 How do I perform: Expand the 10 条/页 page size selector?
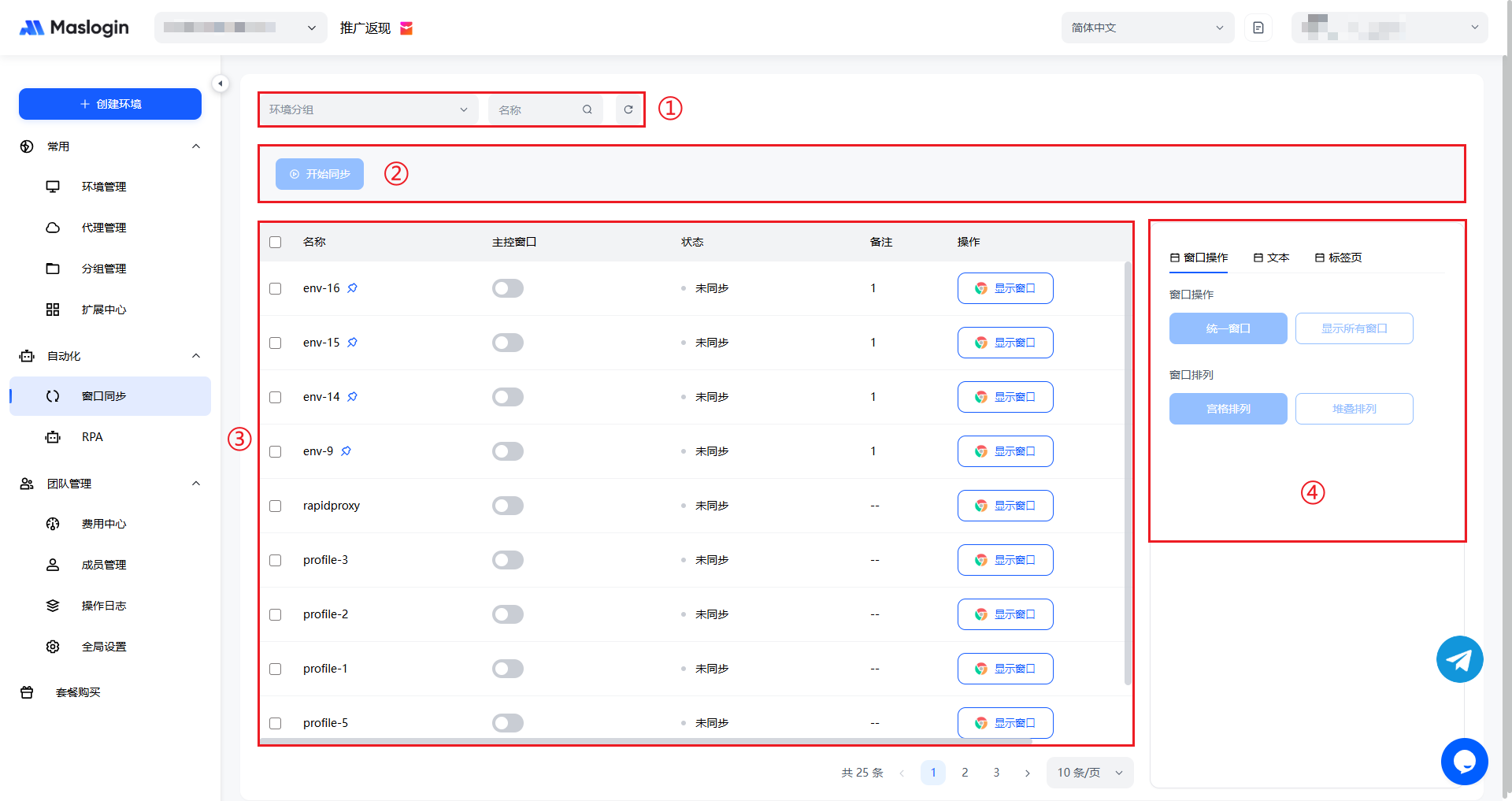[1089, 773]
